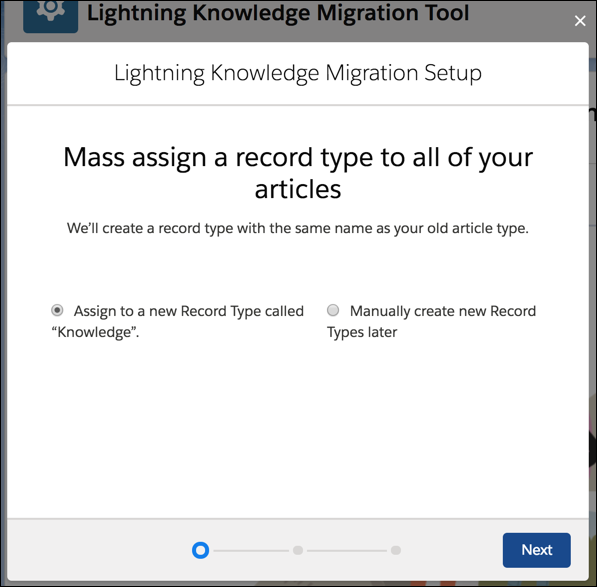Click the "Mass assign a record type" heading
This screenshot has width=597, height=587.
[298, 173]
